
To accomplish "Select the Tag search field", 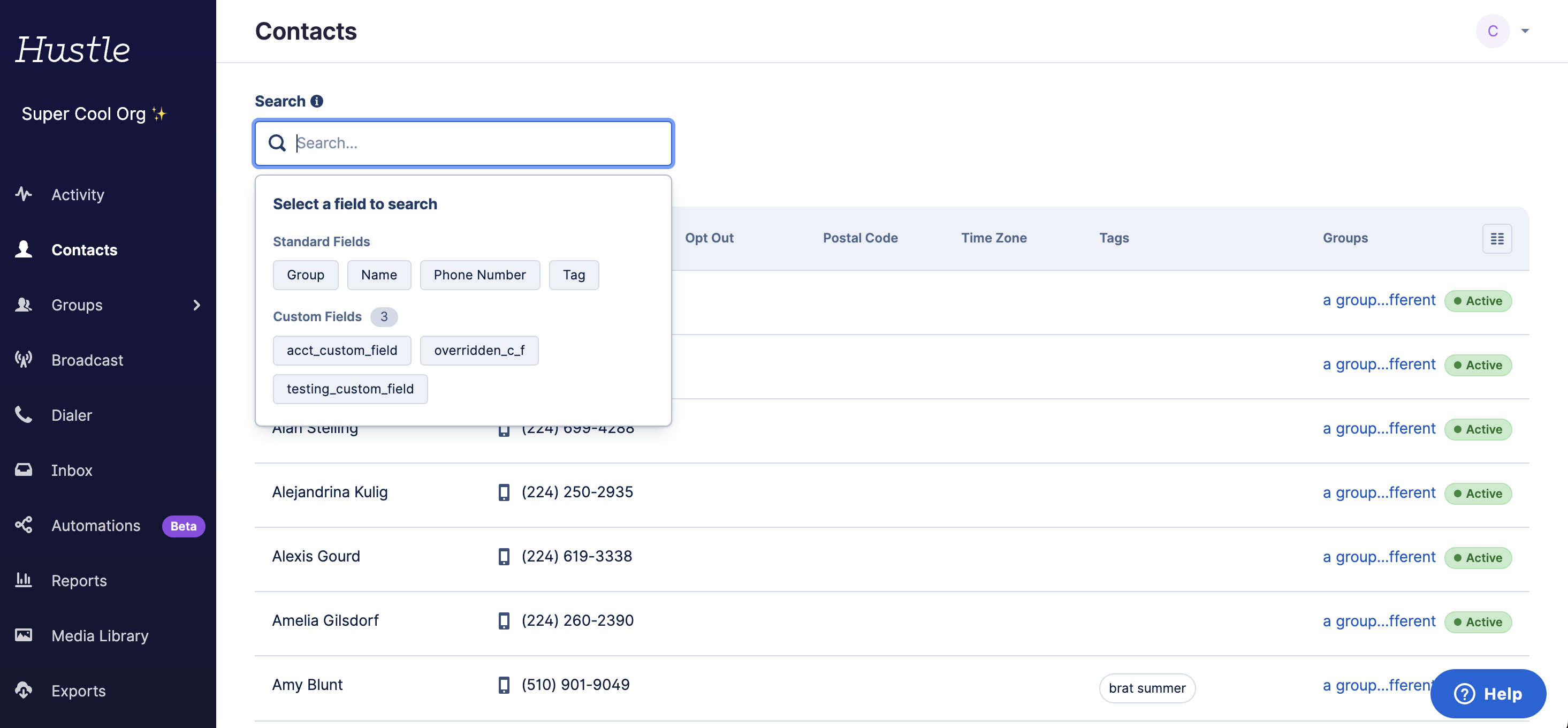I will tap(574, 275).
